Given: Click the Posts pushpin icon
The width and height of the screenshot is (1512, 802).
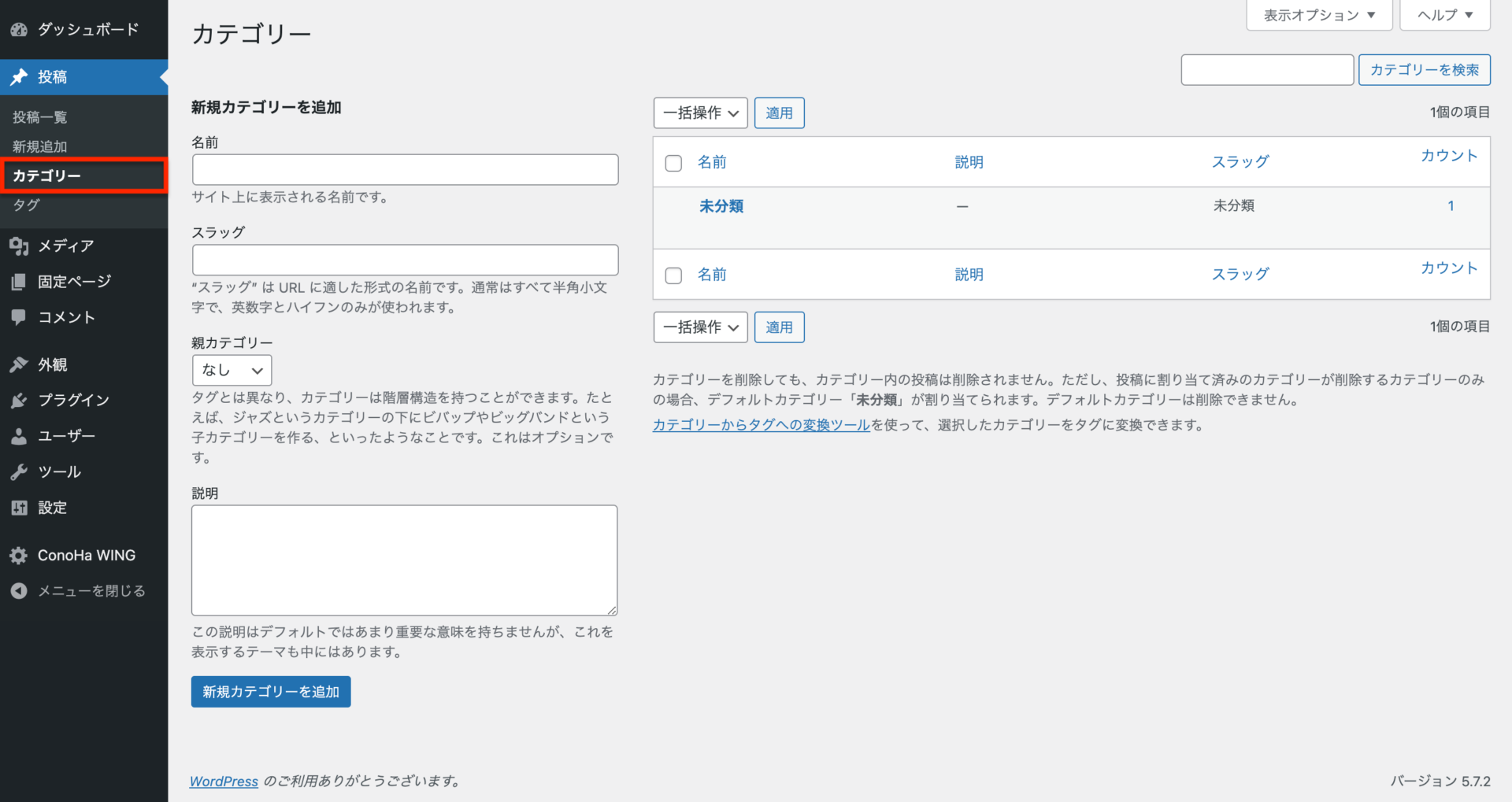Looking at the screenshot, I should [x=19, y=77].
